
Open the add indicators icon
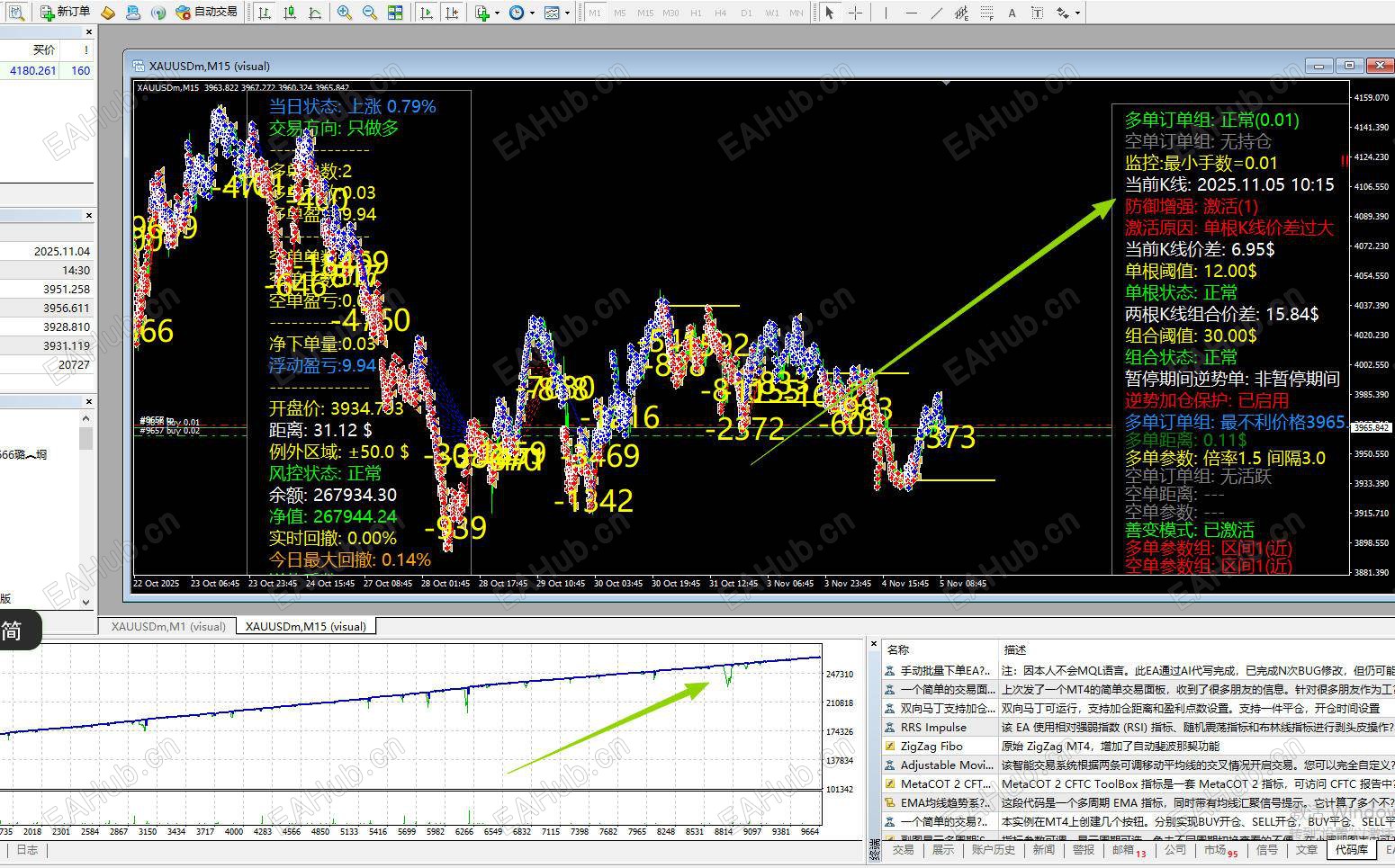point(482,13)
